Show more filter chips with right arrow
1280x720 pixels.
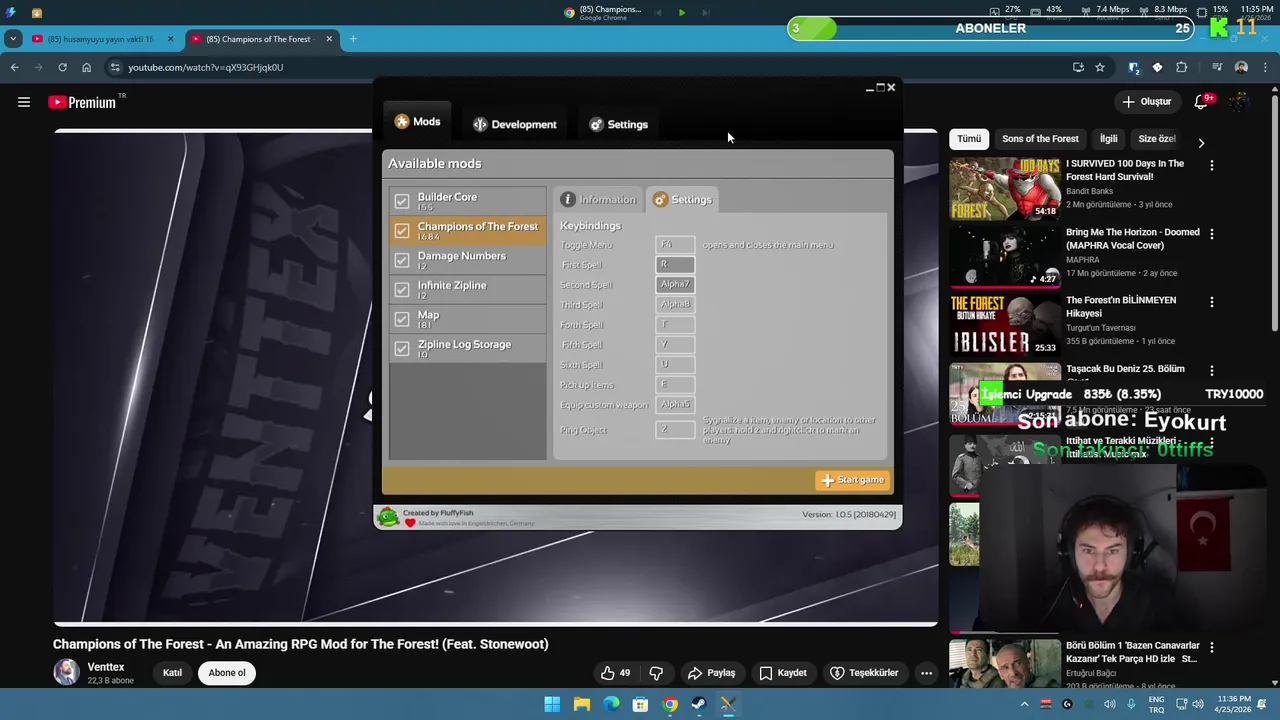coord(1201,143)
